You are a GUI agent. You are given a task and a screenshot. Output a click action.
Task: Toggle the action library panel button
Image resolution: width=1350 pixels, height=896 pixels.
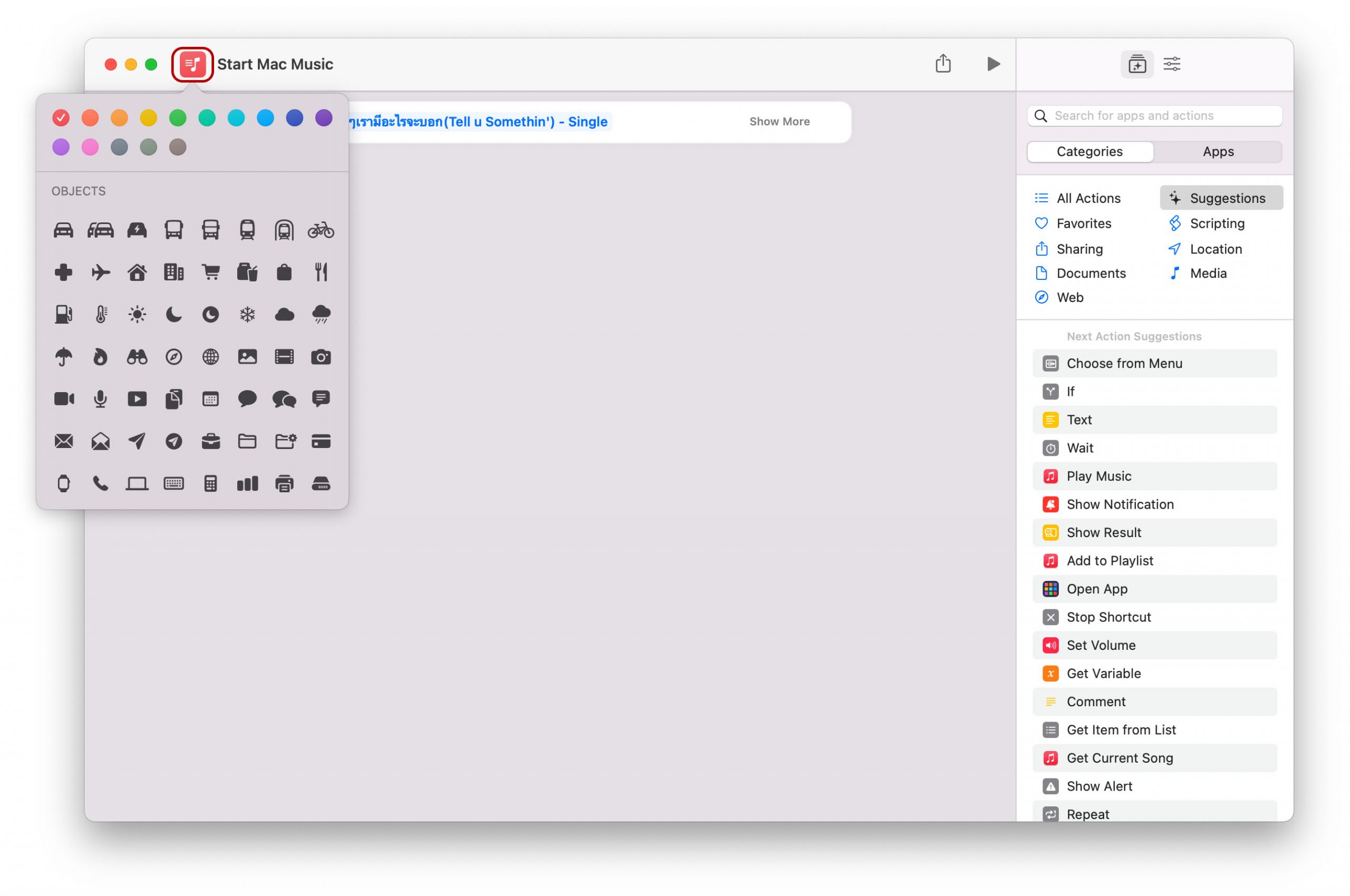pyautogui.click(x=1136, y=63)
